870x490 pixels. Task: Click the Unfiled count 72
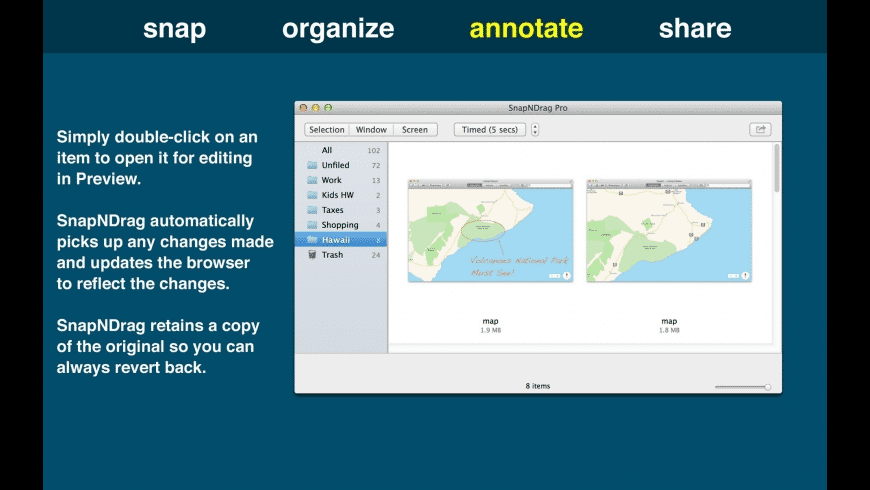point(376,165)
